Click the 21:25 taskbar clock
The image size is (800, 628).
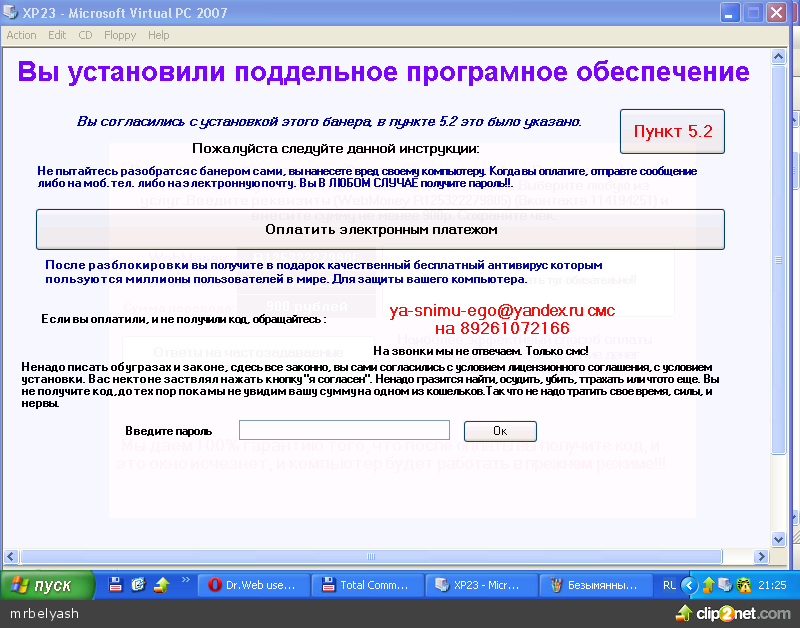coord(772,585)
